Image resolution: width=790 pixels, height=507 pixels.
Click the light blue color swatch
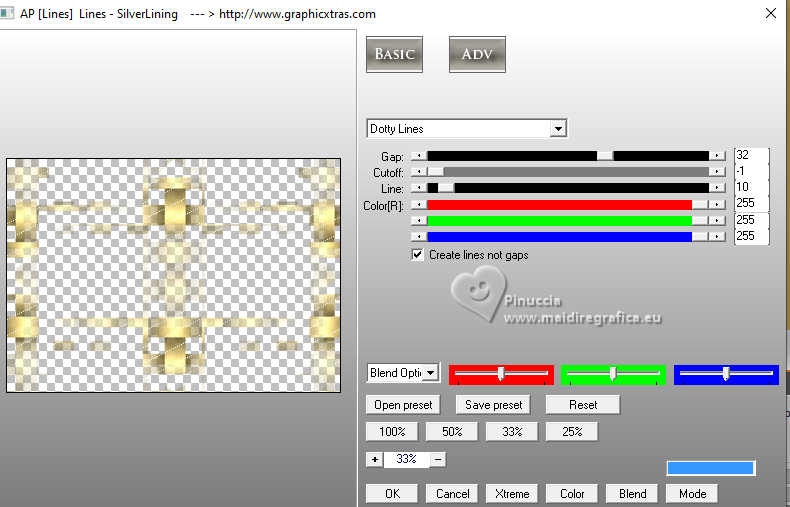[710, 468]
